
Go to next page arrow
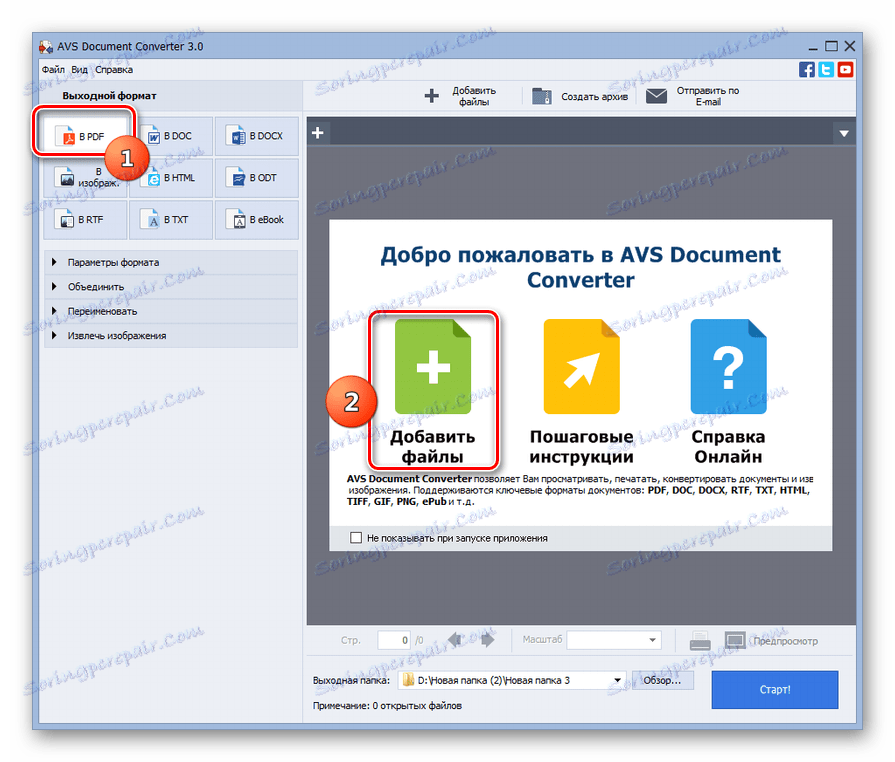[x=487, y=640]
